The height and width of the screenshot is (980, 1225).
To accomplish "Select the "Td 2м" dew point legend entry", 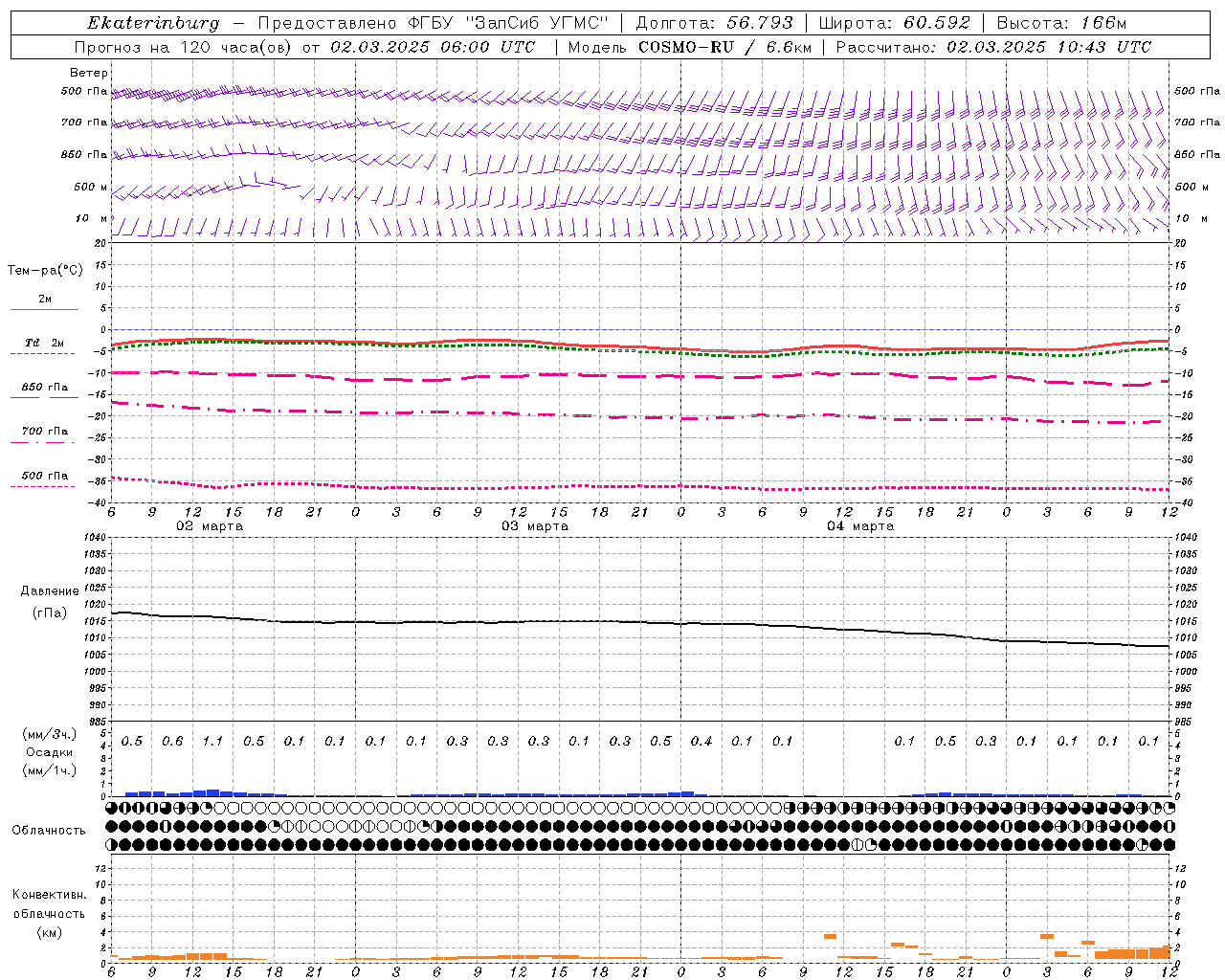I will pos(45,343).
